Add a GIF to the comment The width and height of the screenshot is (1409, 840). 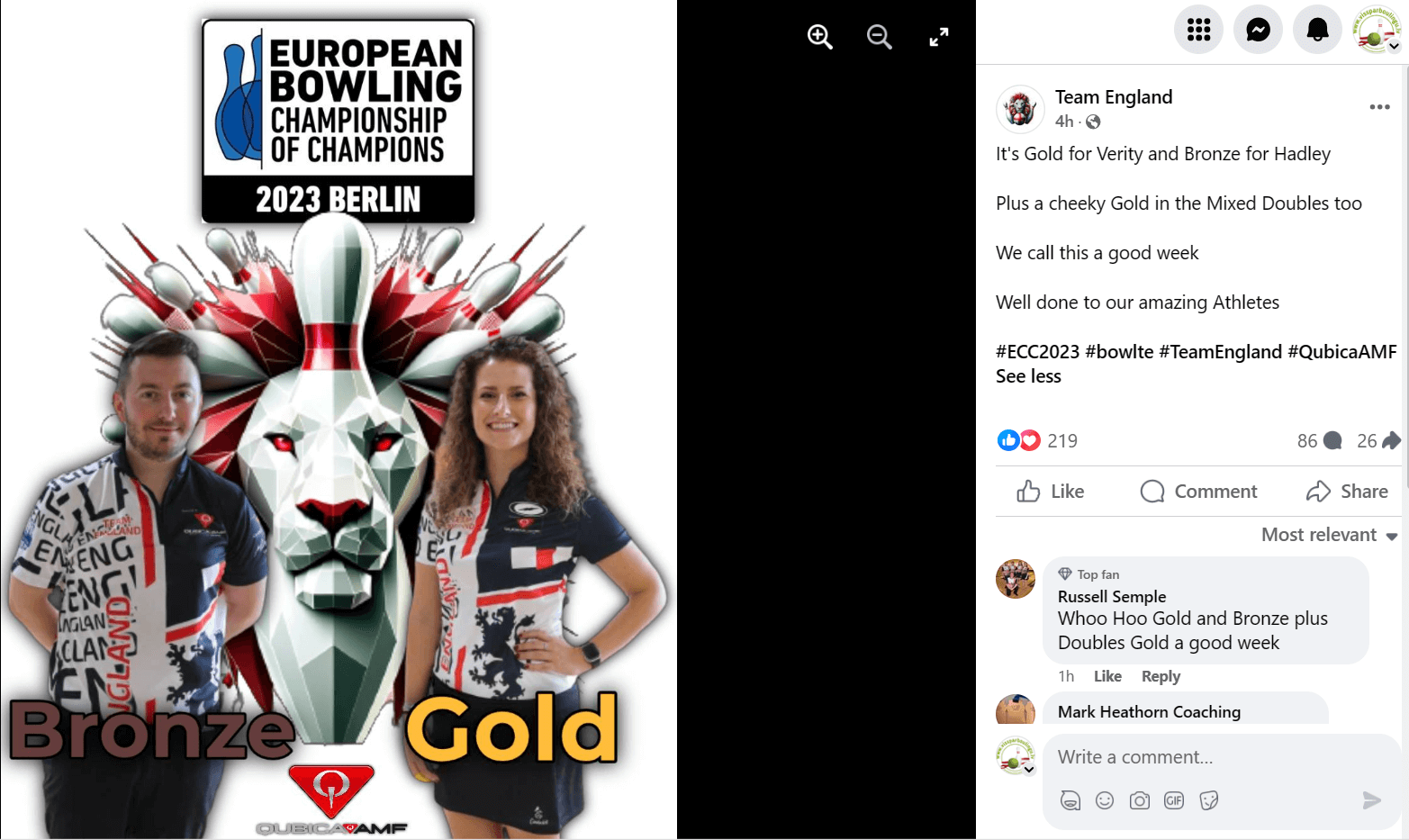[x=1174, y=800]
